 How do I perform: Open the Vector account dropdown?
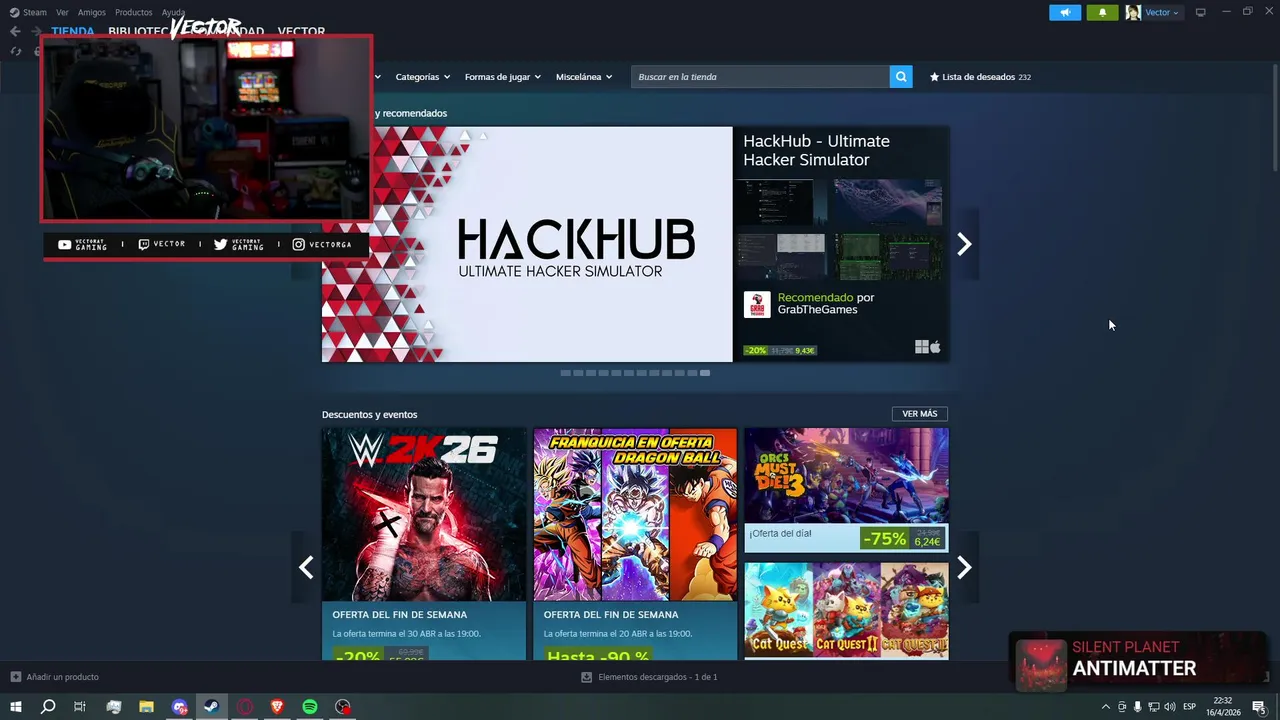point(1162,12)
